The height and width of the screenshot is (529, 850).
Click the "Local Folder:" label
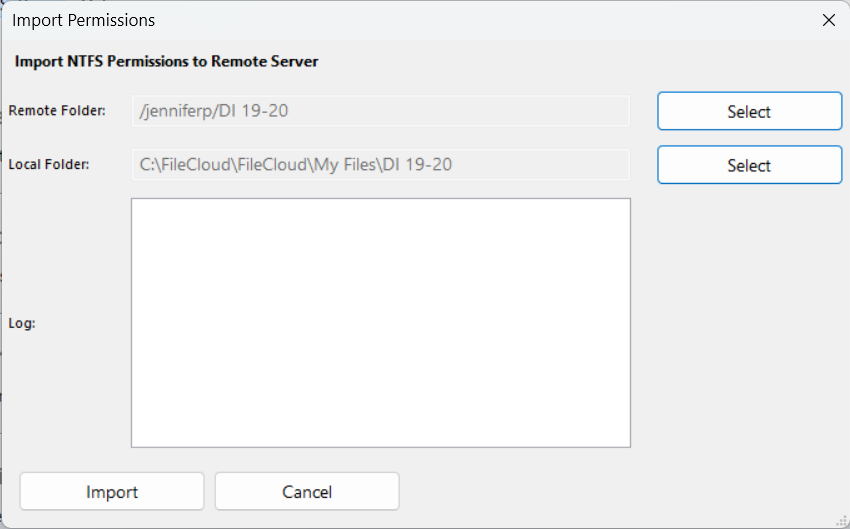pos(49,165)
